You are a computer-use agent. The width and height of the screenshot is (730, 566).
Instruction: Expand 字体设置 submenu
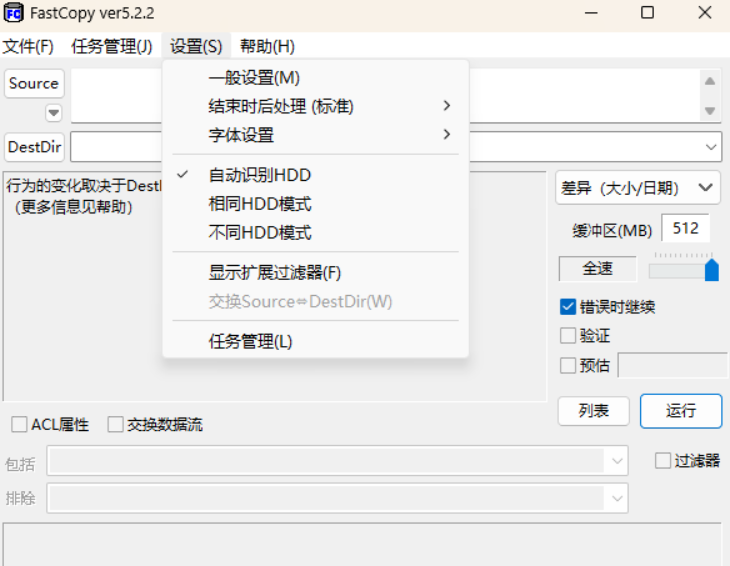point(315,135)
